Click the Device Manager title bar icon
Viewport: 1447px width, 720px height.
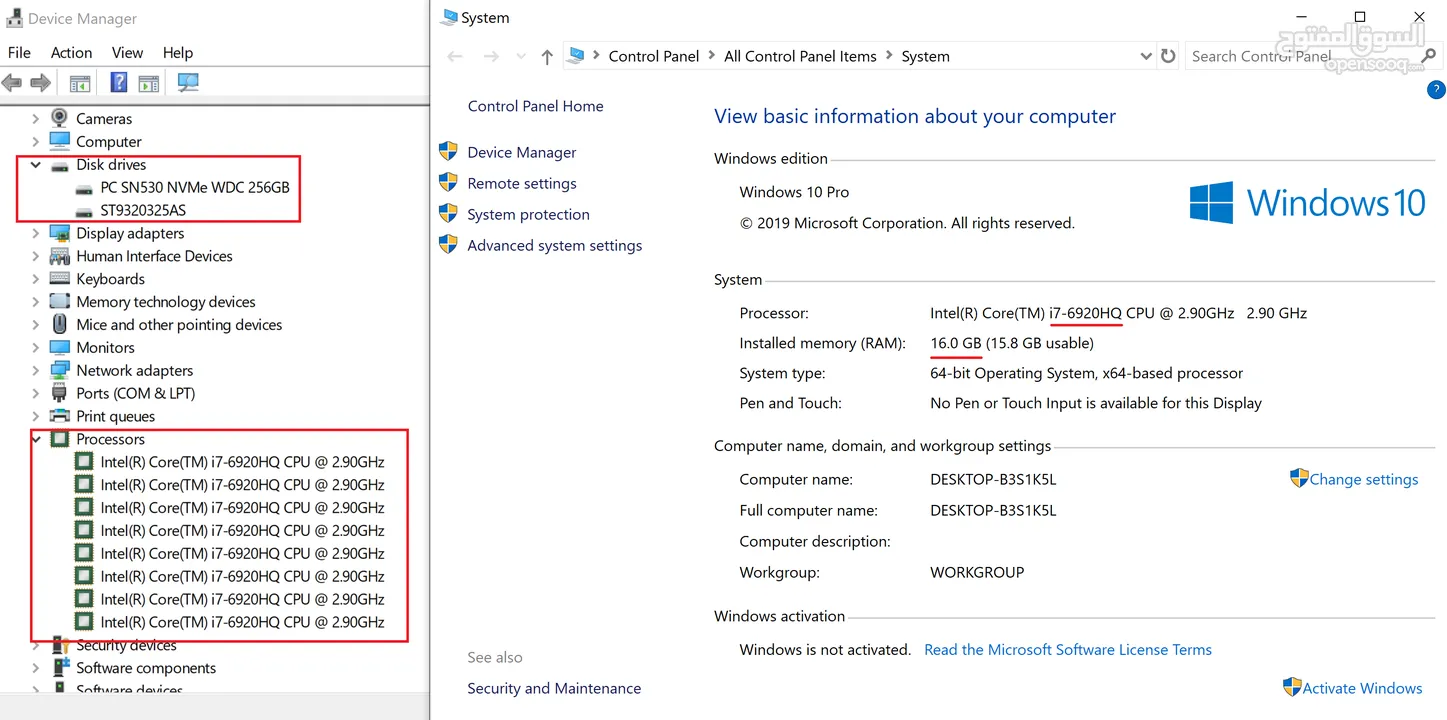[13, 18]
